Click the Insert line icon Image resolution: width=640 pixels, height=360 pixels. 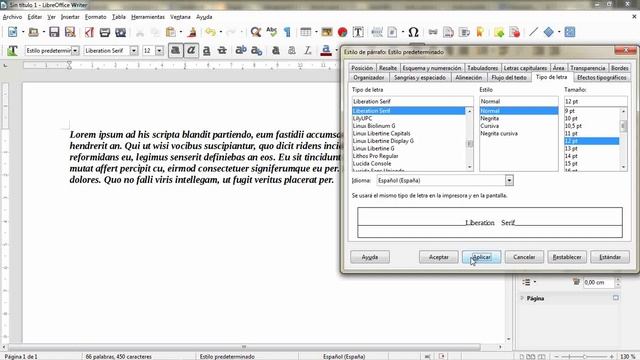point(533,32)
